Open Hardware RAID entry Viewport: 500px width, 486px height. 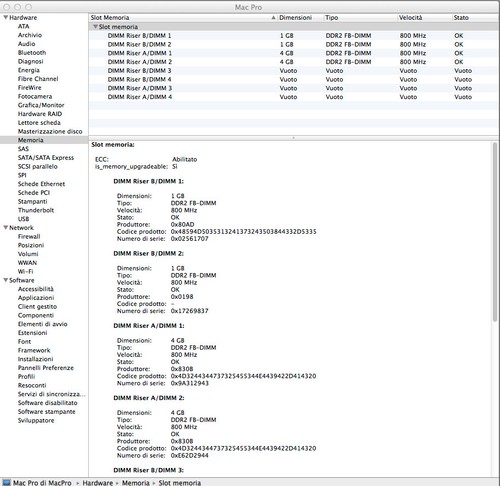pos(40,114)
